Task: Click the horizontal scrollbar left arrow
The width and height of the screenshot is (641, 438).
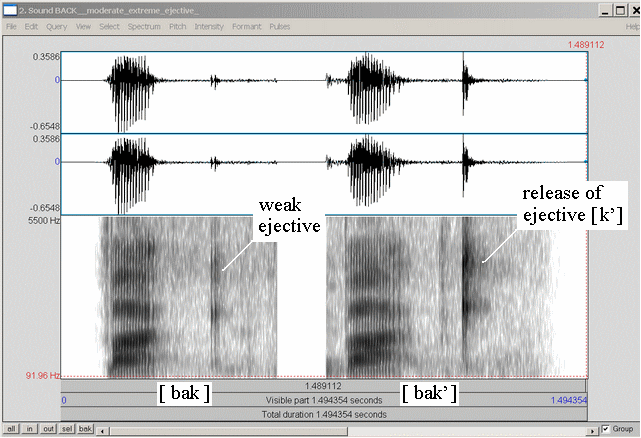Action: [104, 430]
